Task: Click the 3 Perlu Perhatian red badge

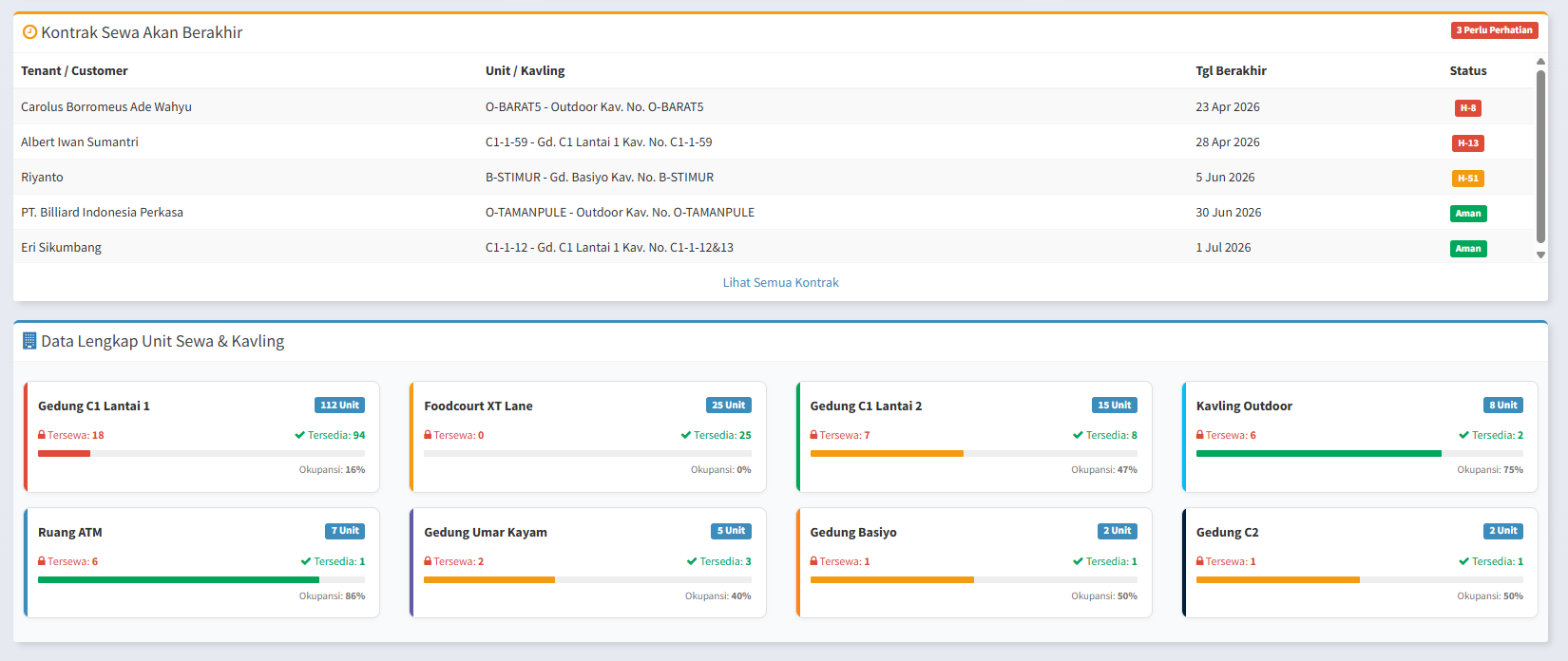Action: point(1494,30)
